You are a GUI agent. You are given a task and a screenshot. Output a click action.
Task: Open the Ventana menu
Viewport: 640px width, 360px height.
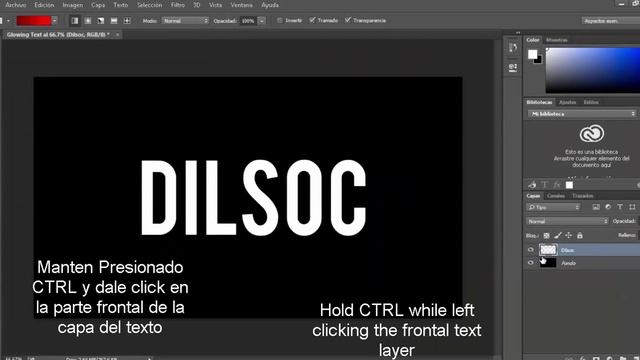point(242,5)
